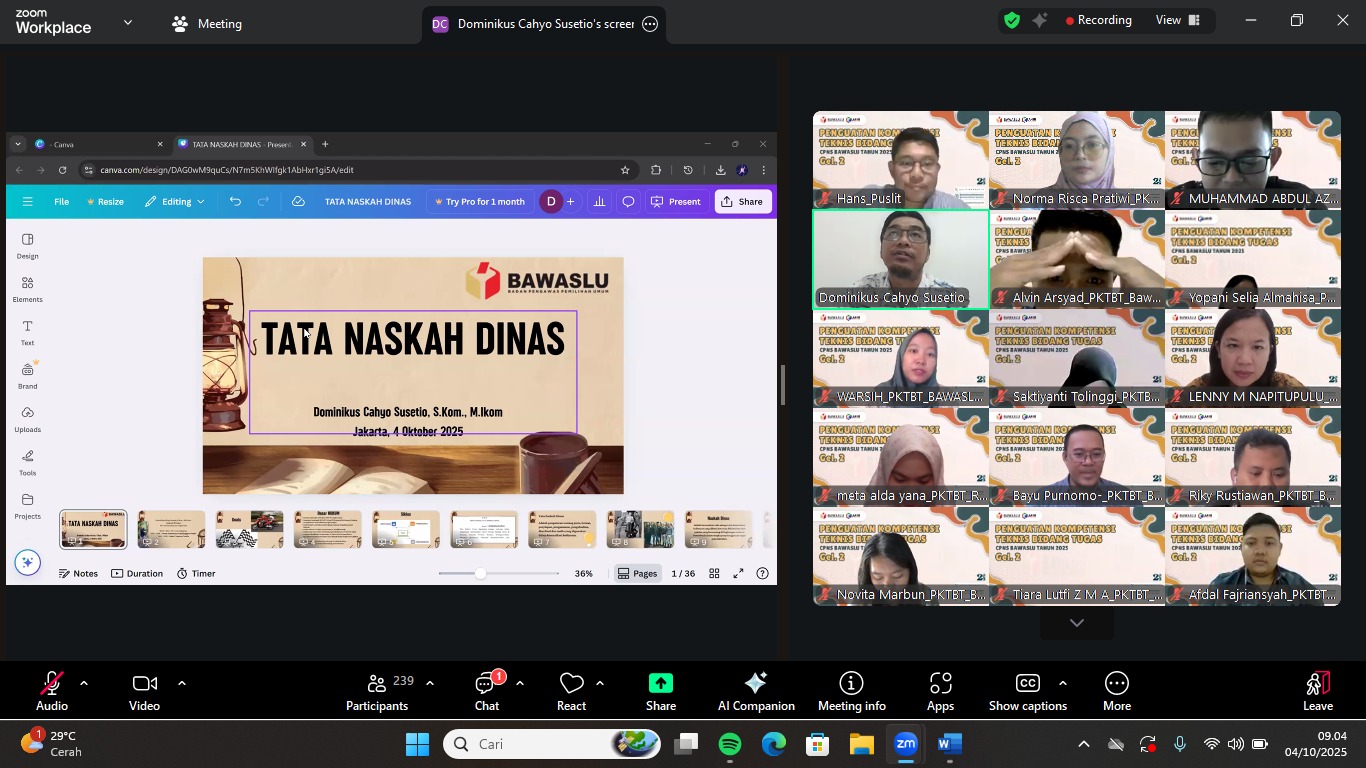Click the Recording indicator
Viewport: 1366px width, 768px height.
[1098, 21]
